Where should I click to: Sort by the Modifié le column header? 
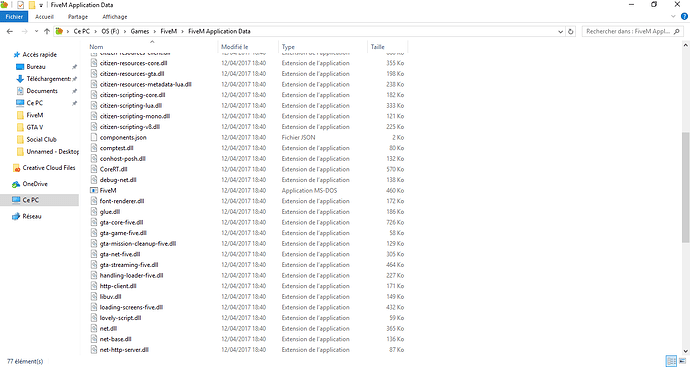click(x=235, y=47)
